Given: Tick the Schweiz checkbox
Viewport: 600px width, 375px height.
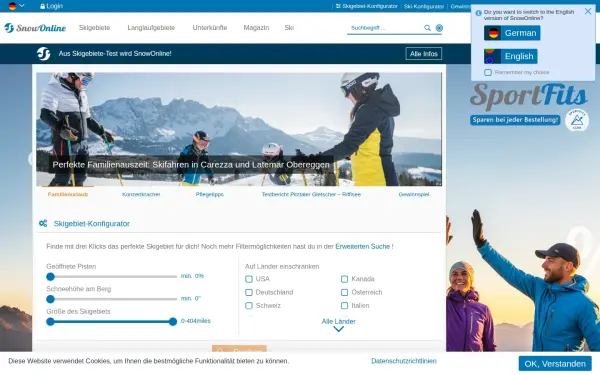Looking at the screenshot, I should [249, 305].
